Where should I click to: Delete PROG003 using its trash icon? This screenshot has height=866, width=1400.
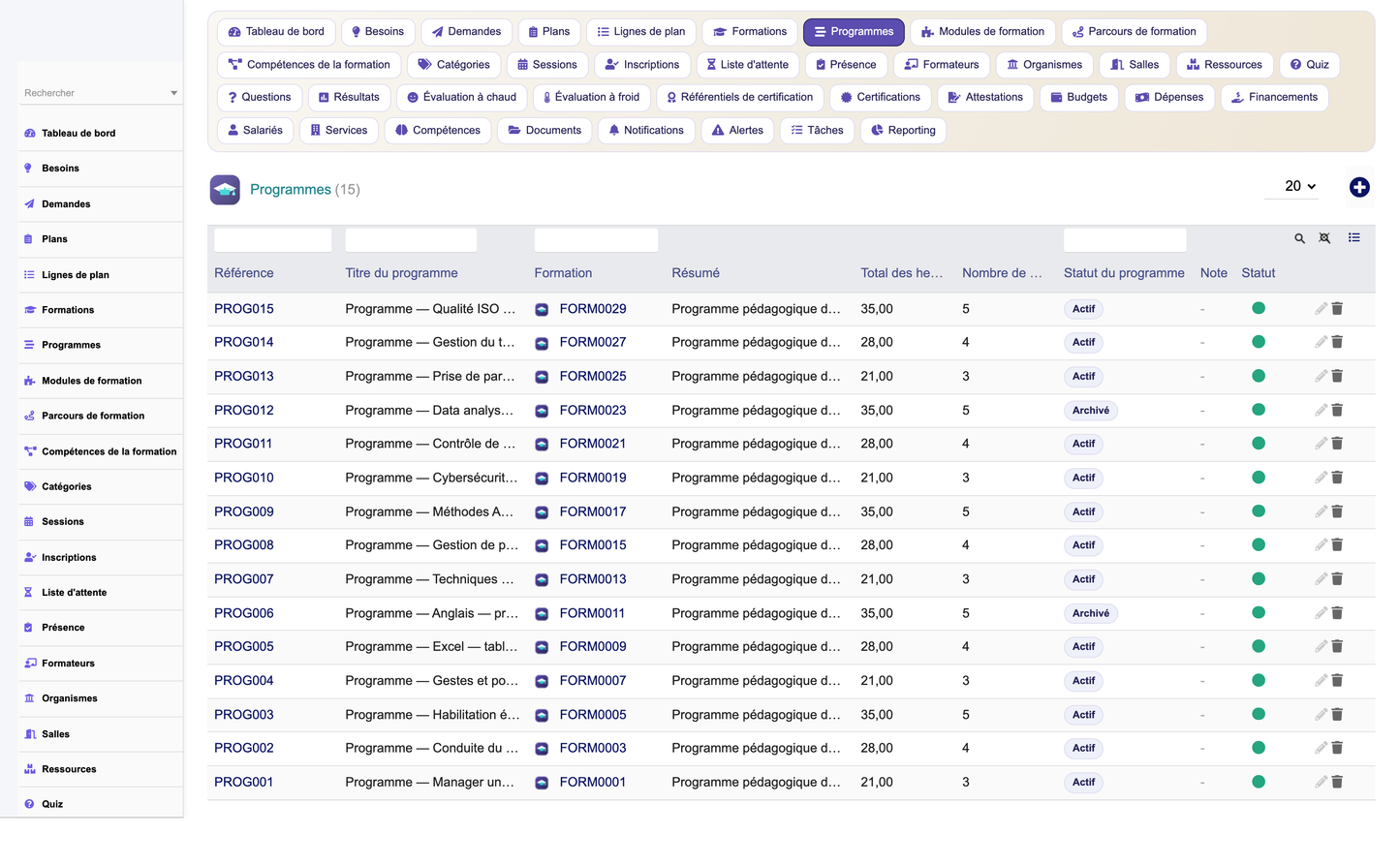point(1337,714)
